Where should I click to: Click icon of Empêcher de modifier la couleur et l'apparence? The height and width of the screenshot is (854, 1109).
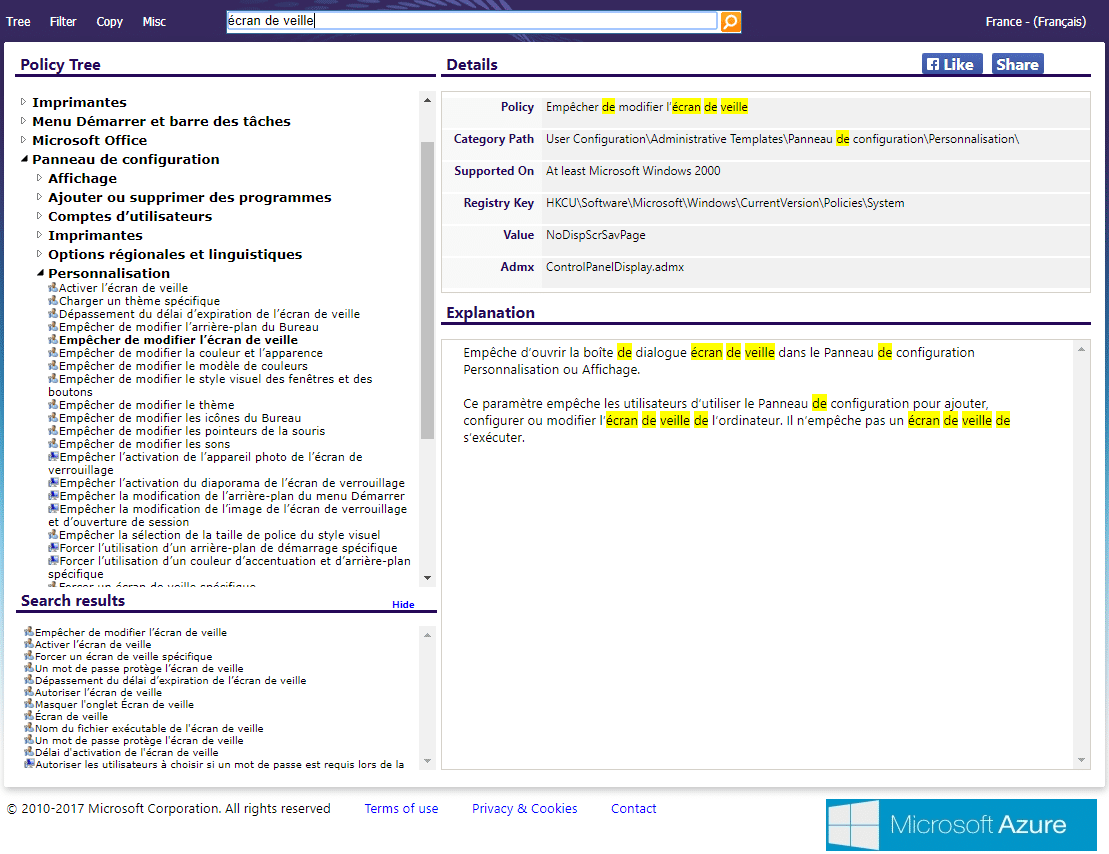point(53,352)
